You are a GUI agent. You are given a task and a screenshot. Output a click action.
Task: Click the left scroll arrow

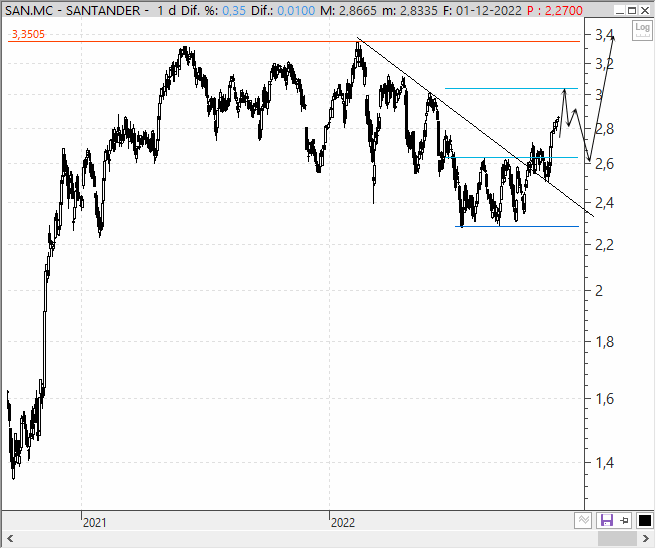(x=10, y=539)
